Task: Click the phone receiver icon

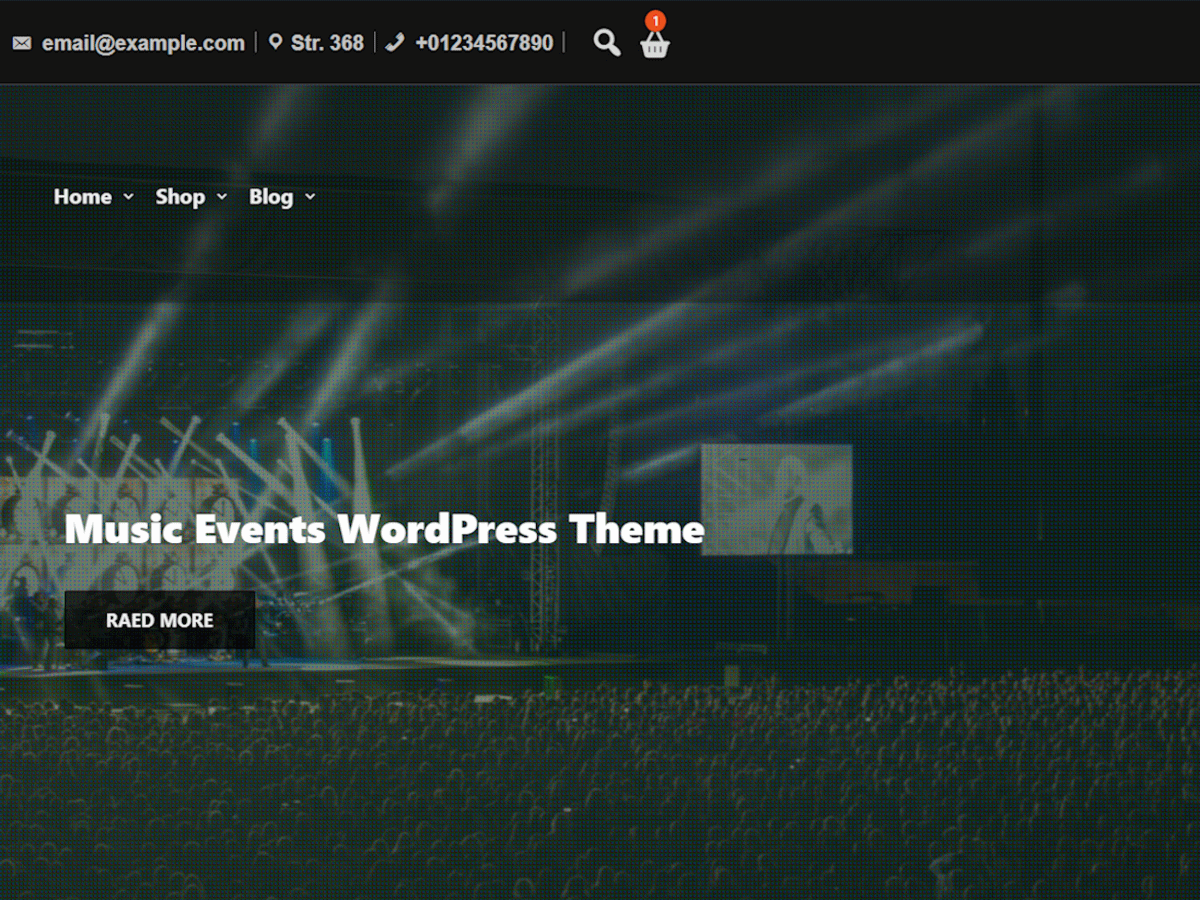Action: click(x=394, y=42)
